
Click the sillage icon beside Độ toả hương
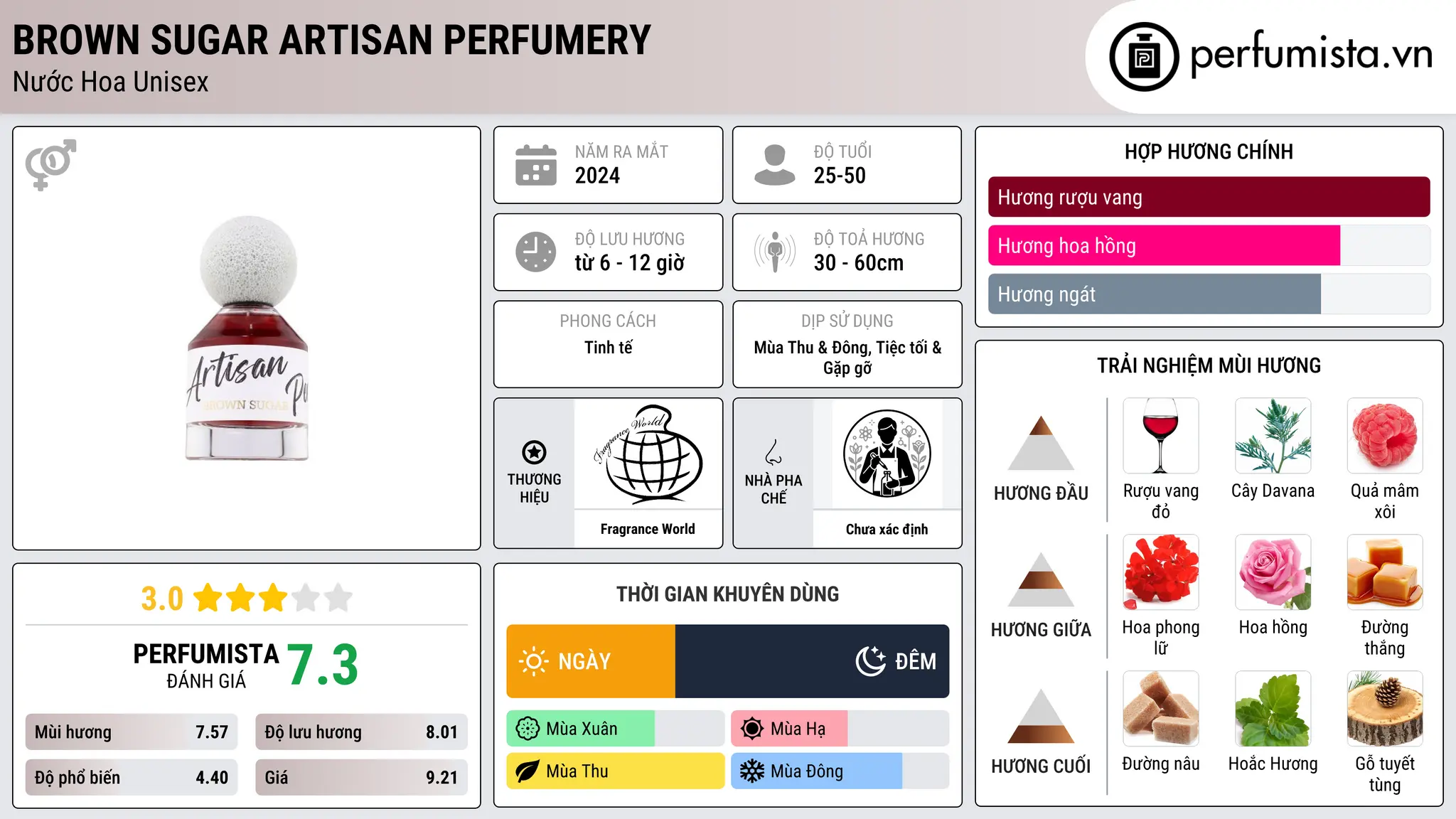click(775, 252)
